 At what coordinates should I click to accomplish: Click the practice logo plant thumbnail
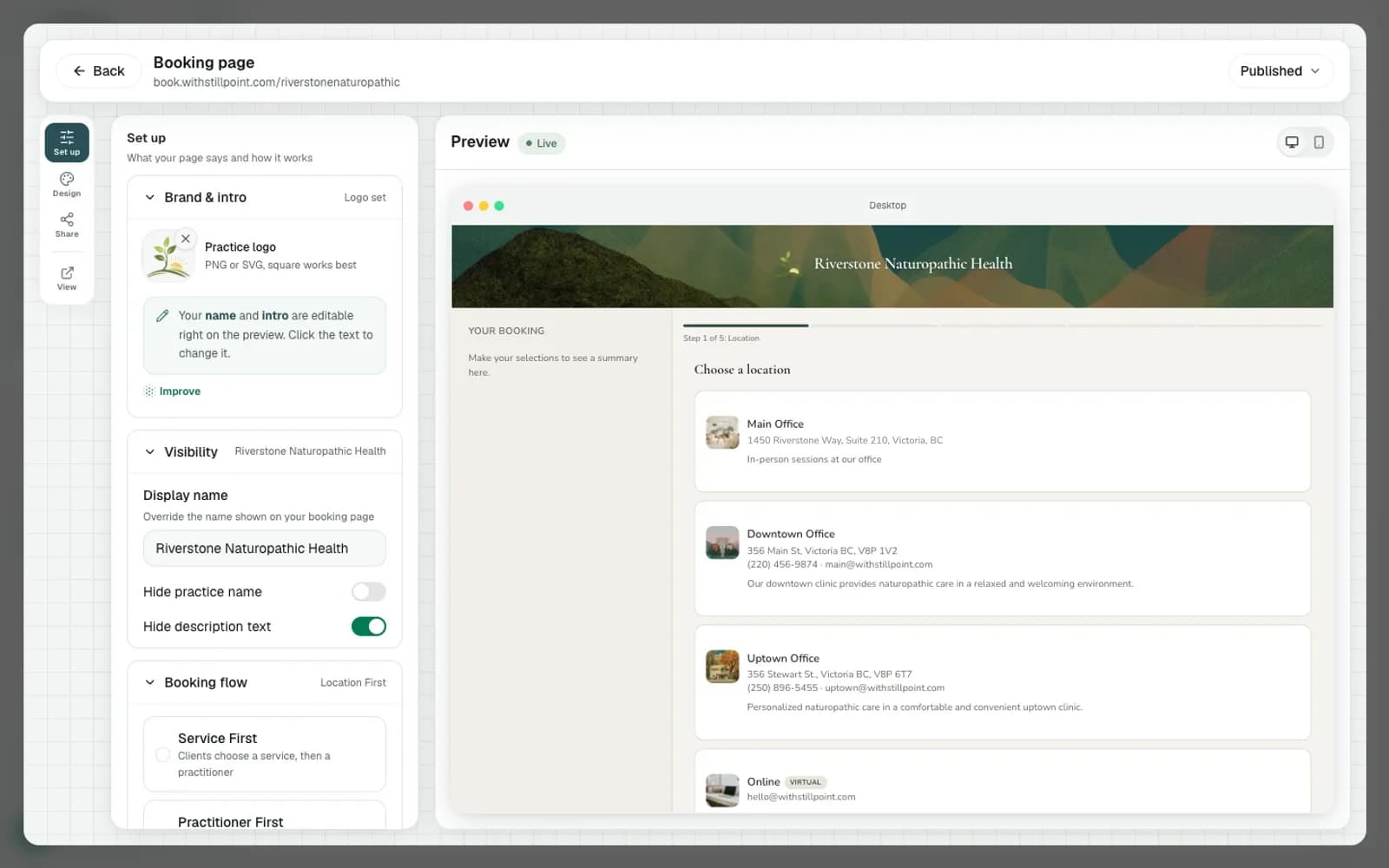(167, 257)
